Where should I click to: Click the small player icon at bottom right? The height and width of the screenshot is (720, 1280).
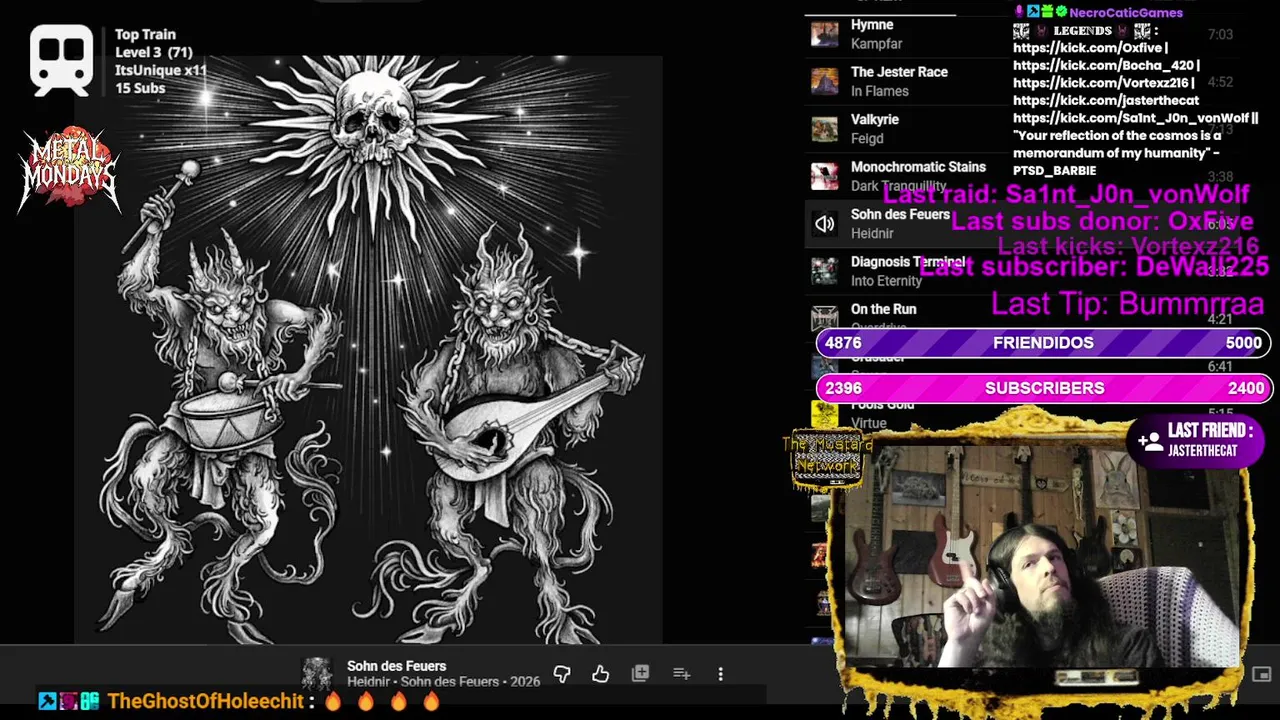coord(1261,674)
